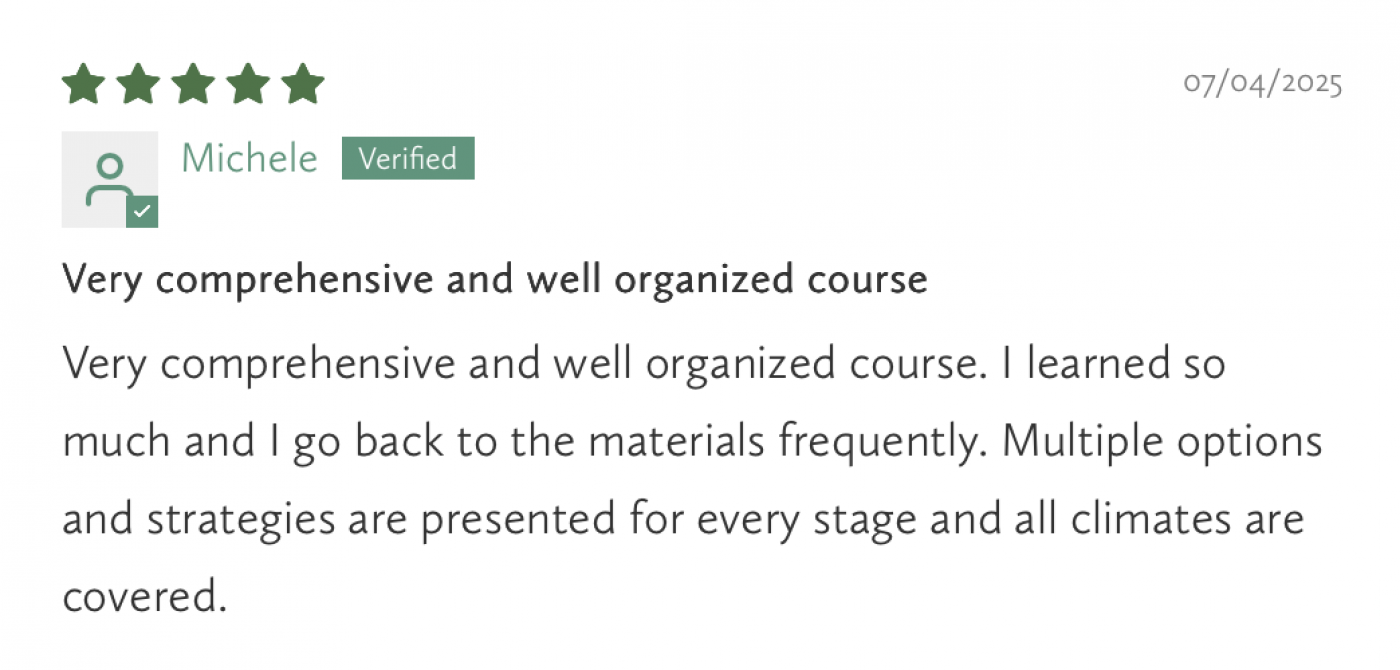This screenshot has width=1400, height=670.
Task: Click the line beginning 'much and I go back'
Action: coord(692,441)
